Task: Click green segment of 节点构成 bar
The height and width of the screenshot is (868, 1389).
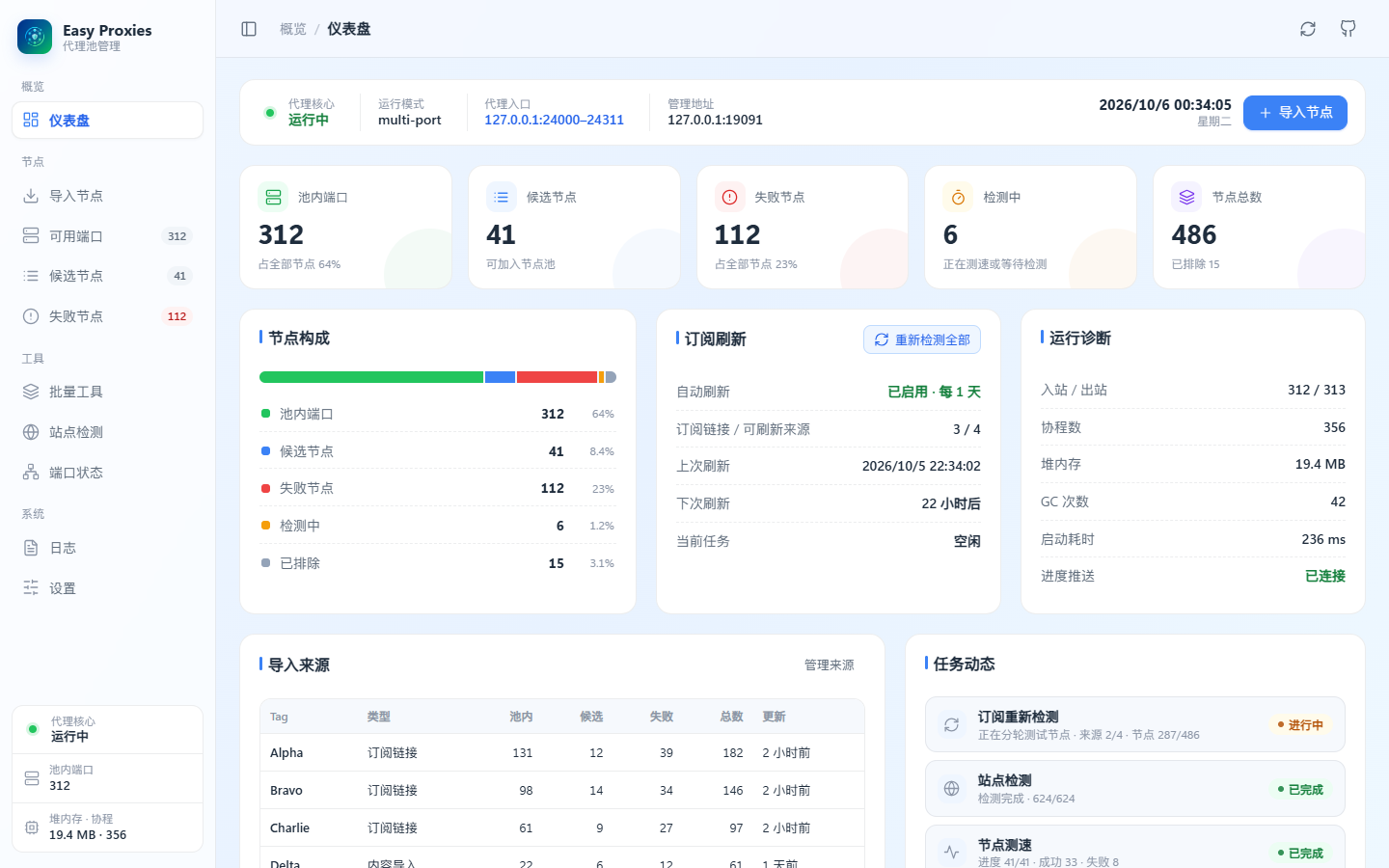Action: point(371,377)
